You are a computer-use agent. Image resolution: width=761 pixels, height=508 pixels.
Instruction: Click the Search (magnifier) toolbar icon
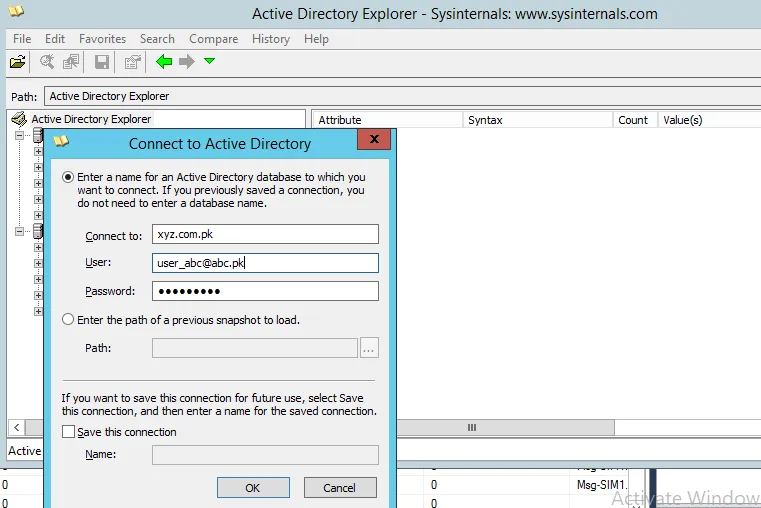[47, 62]
